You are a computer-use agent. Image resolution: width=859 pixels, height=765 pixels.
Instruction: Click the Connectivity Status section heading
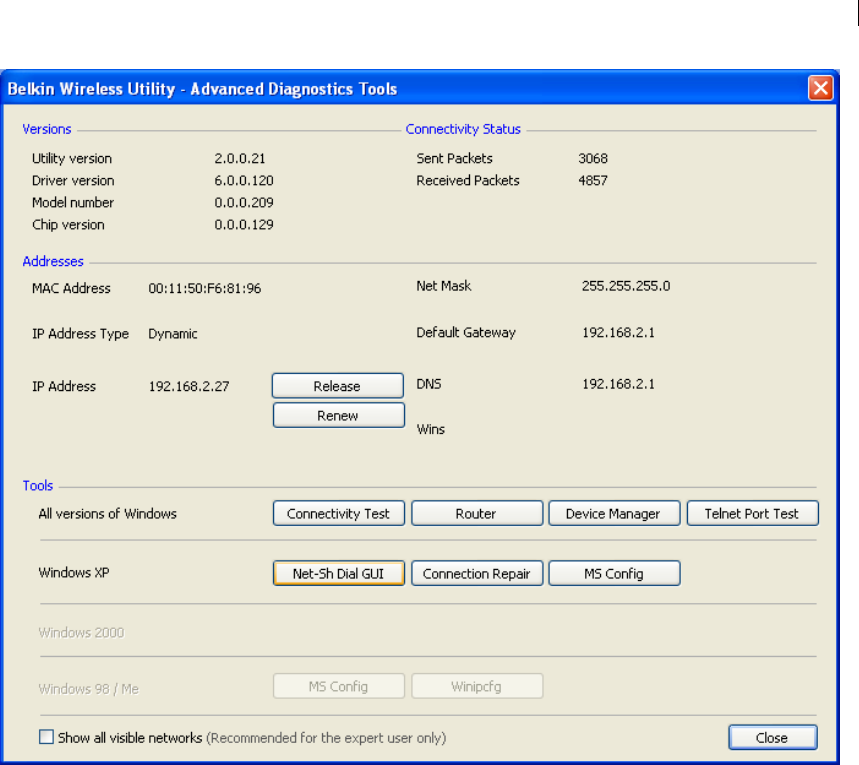click(x=463, y=129)
